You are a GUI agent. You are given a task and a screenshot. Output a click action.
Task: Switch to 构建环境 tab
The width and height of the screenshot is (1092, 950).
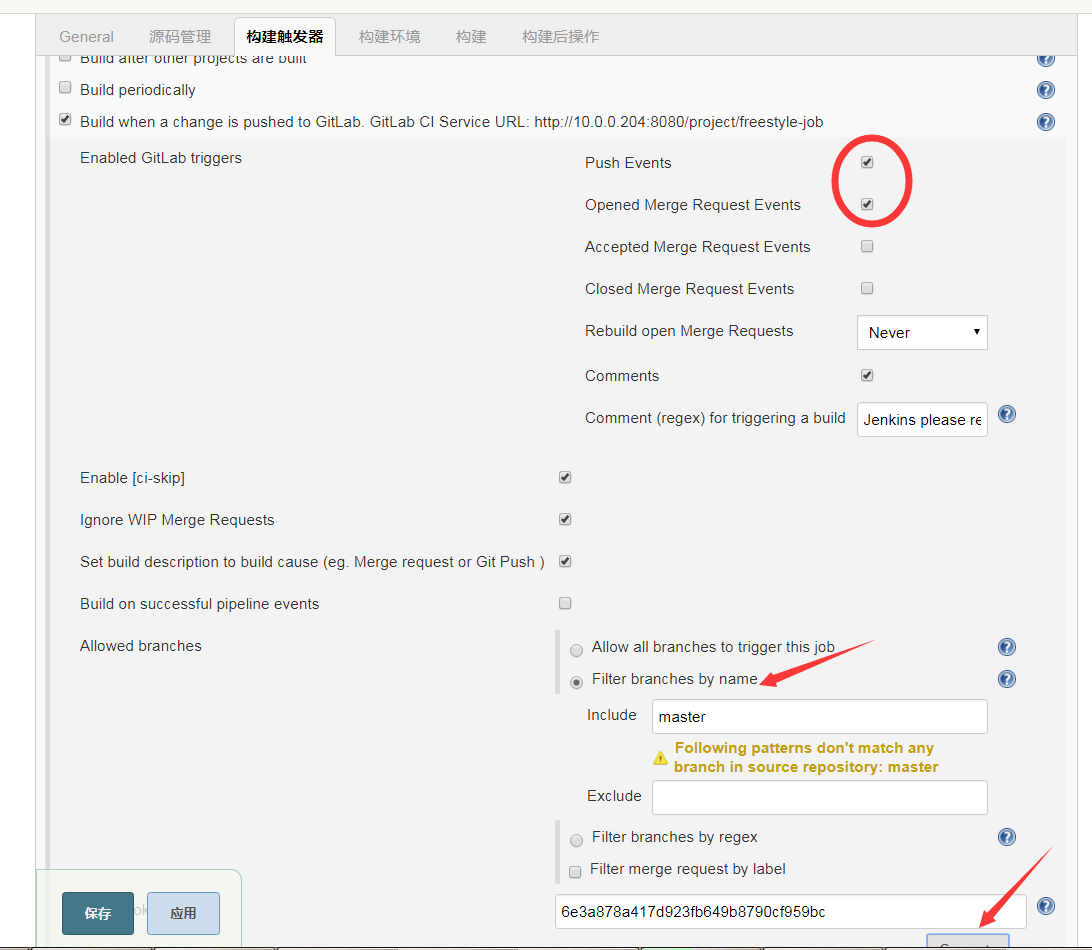click(389, 36)
